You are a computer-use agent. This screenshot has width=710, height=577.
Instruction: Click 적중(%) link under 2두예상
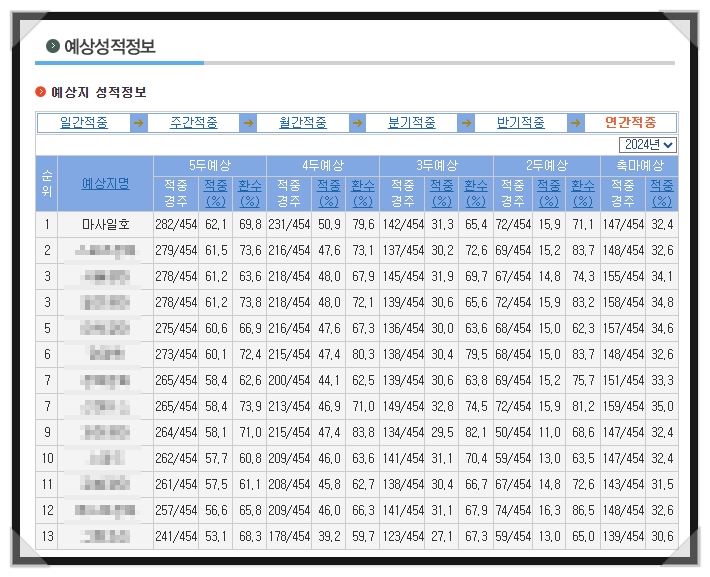point(548,193)
